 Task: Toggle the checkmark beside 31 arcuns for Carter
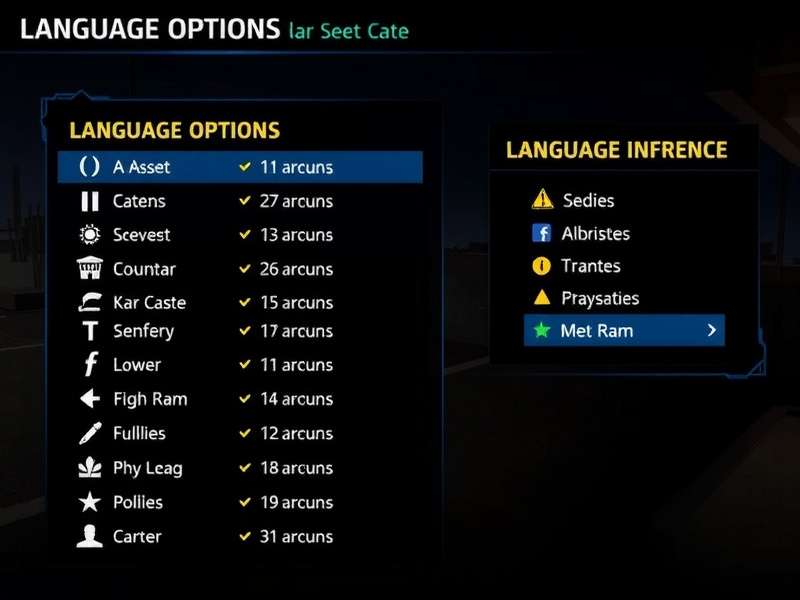(x=243, y=537)
